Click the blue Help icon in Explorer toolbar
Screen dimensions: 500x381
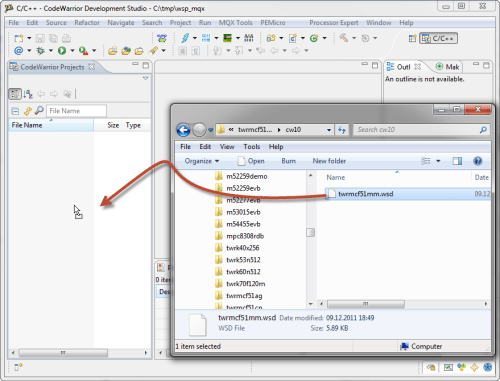coord(478,161)
